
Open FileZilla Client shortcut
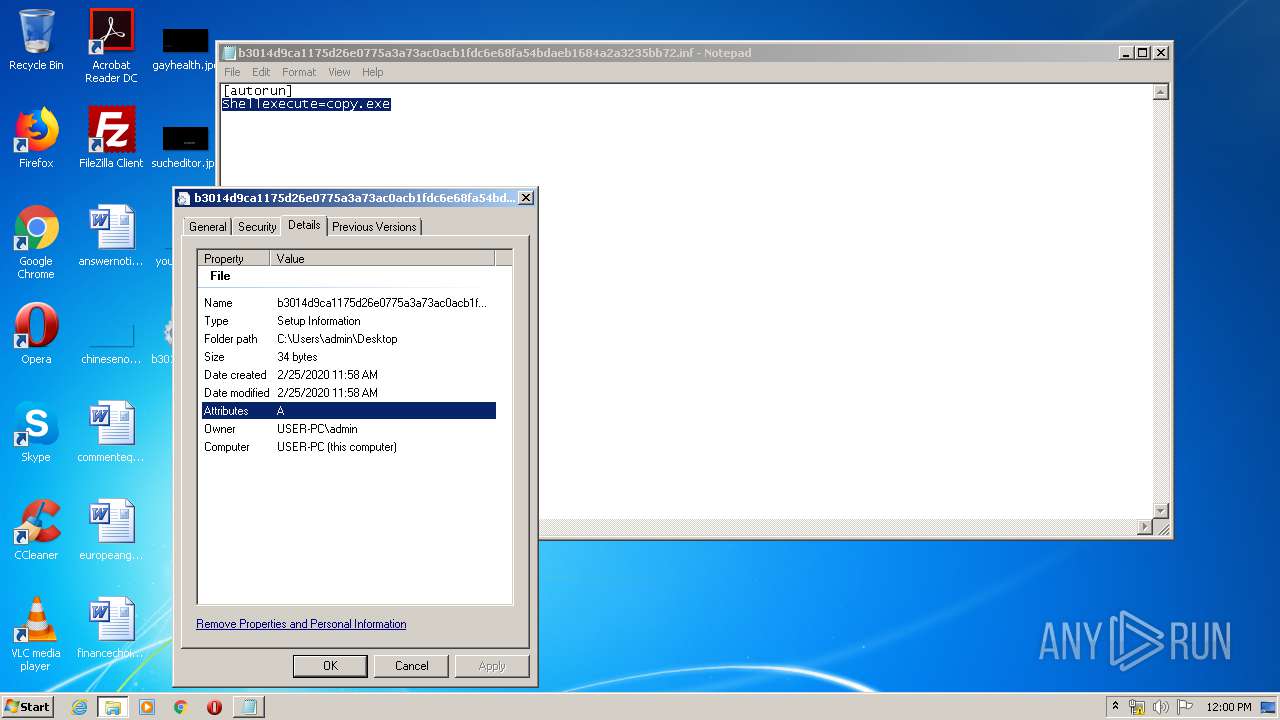coord(111,139)
